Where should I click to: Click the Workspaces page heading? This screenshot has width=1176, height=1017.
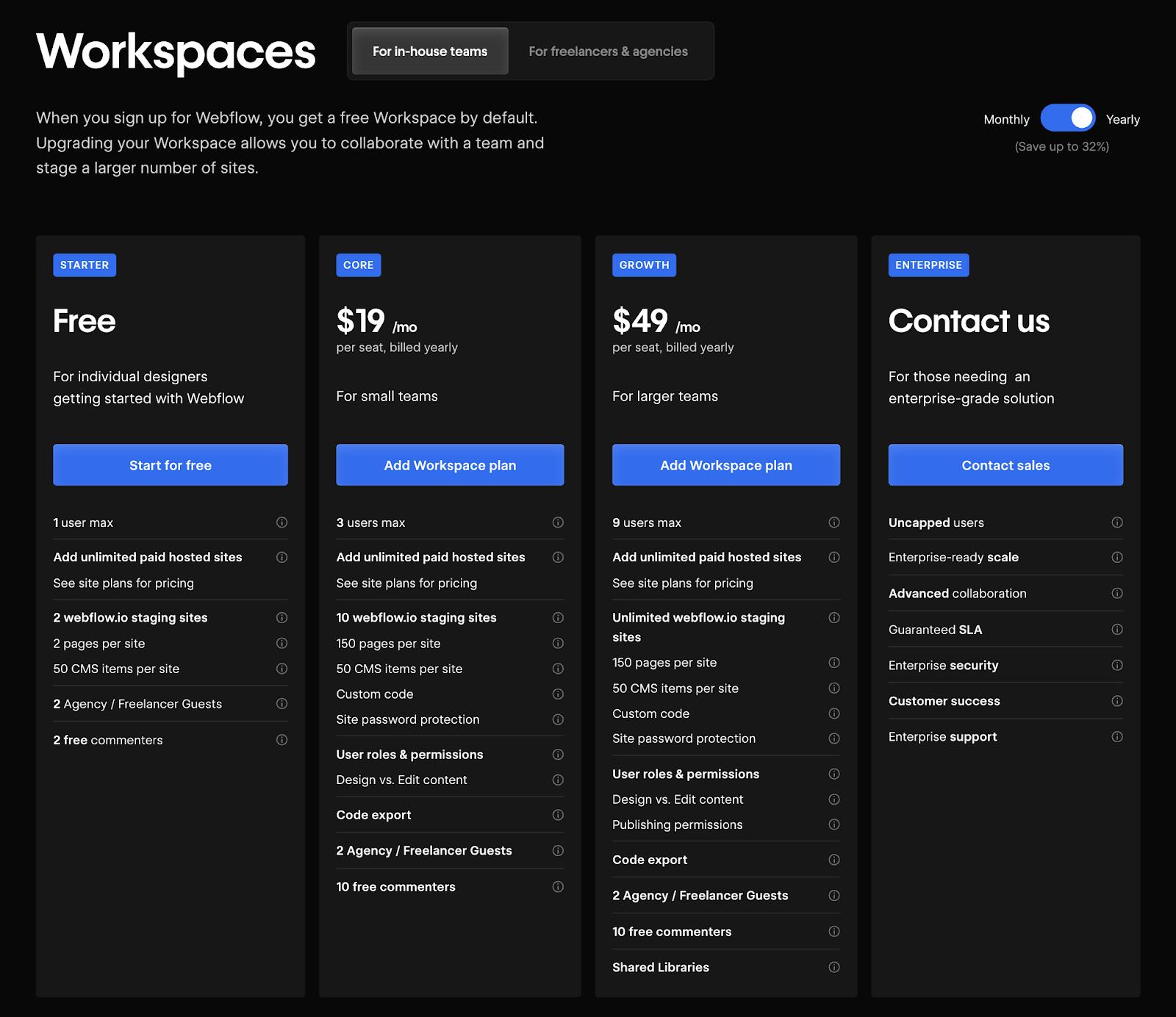click(176, 51)
